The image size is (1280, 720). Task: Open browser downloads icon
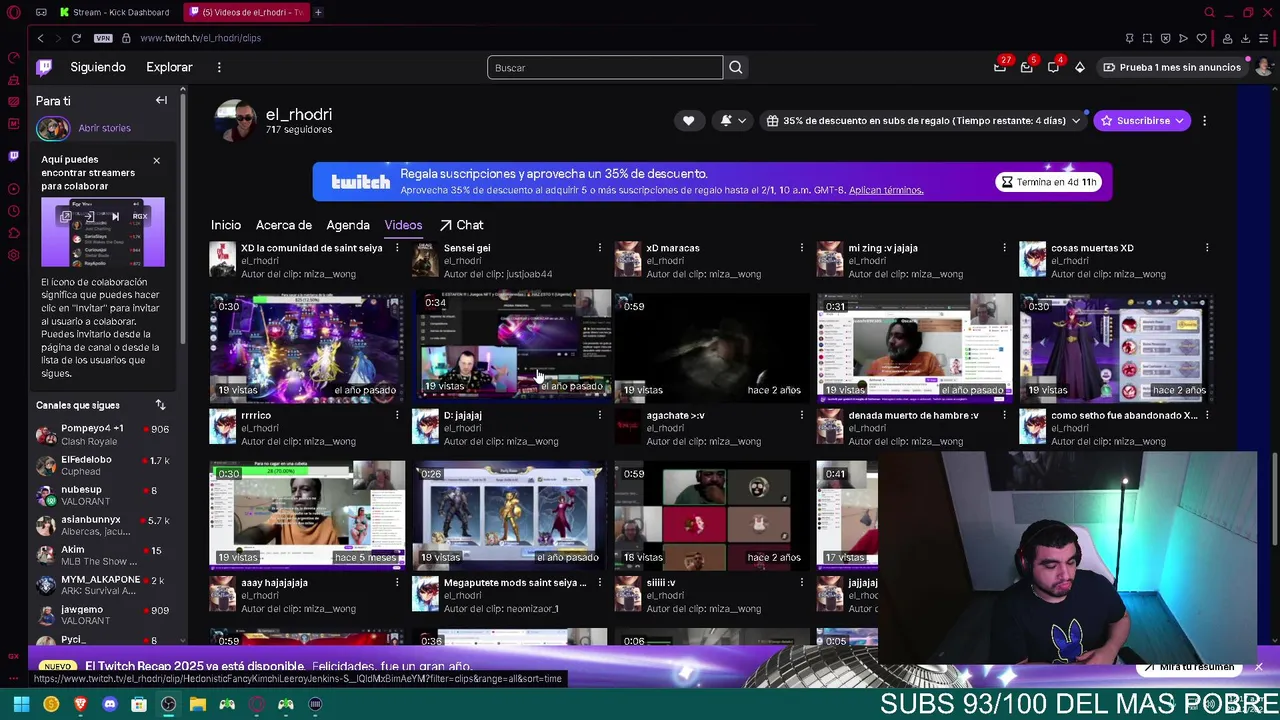(x=1245, y=38)
